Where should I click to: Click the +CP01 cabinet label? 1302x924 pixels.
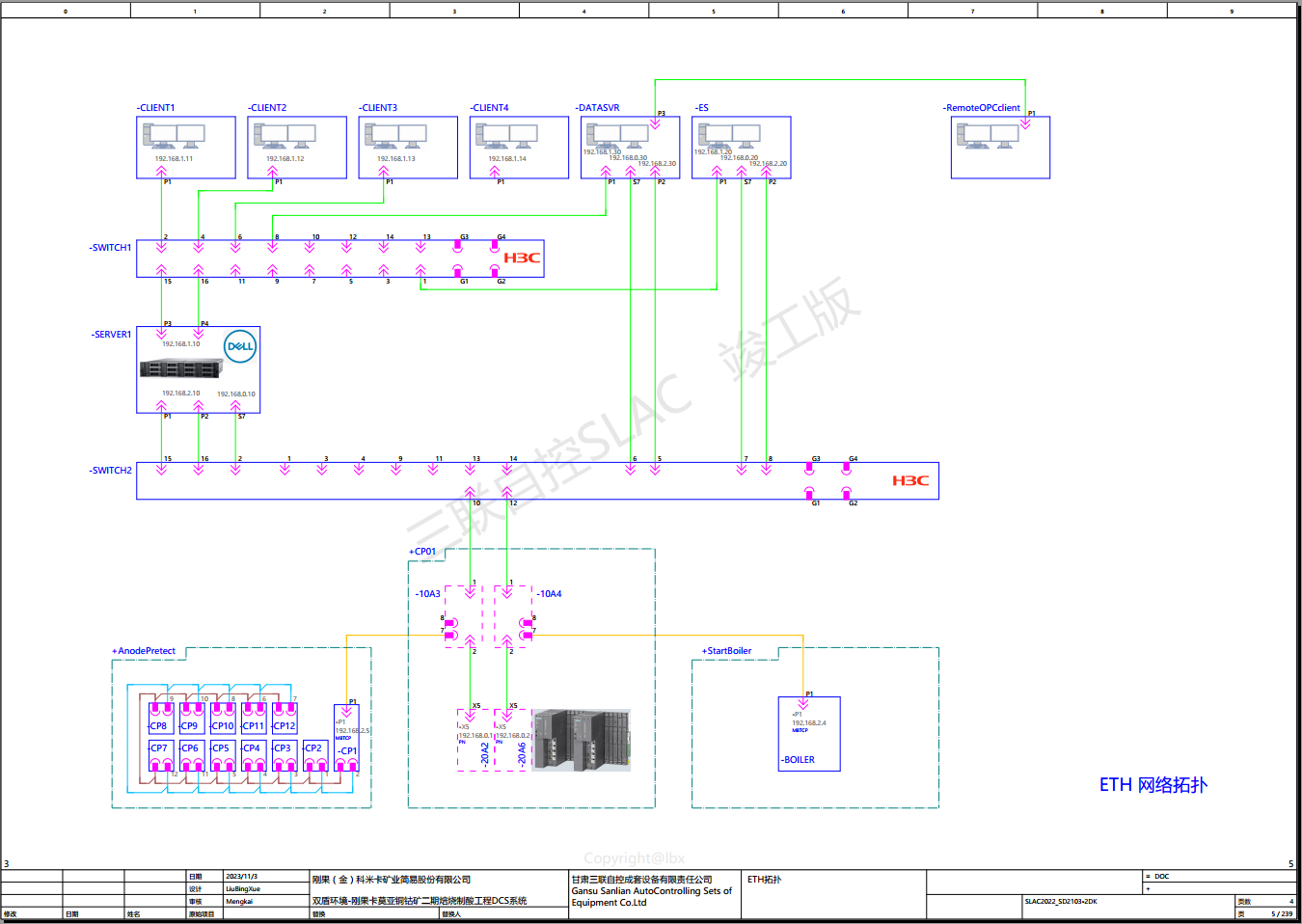click(422, 552)
